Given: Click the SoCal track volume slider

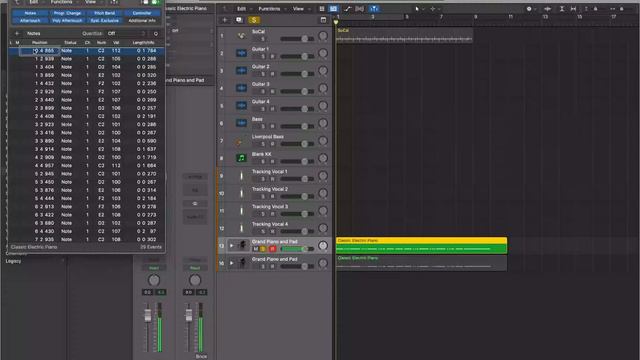Looking at the screenshot, I should pos(297,39).
